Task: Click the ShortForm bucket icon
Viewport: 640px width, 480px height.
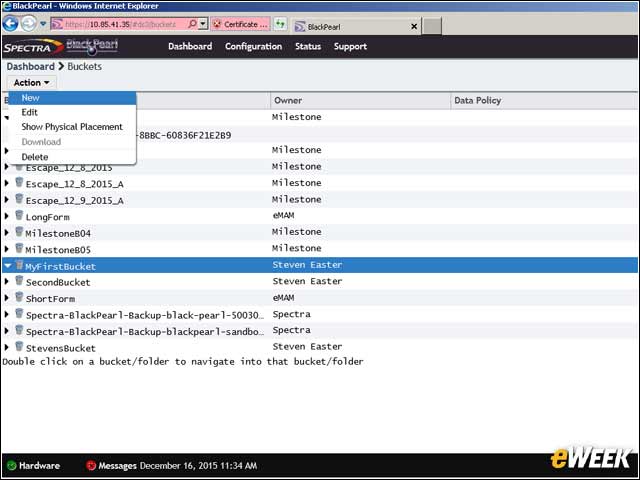Action: click(x=19, y=297)
